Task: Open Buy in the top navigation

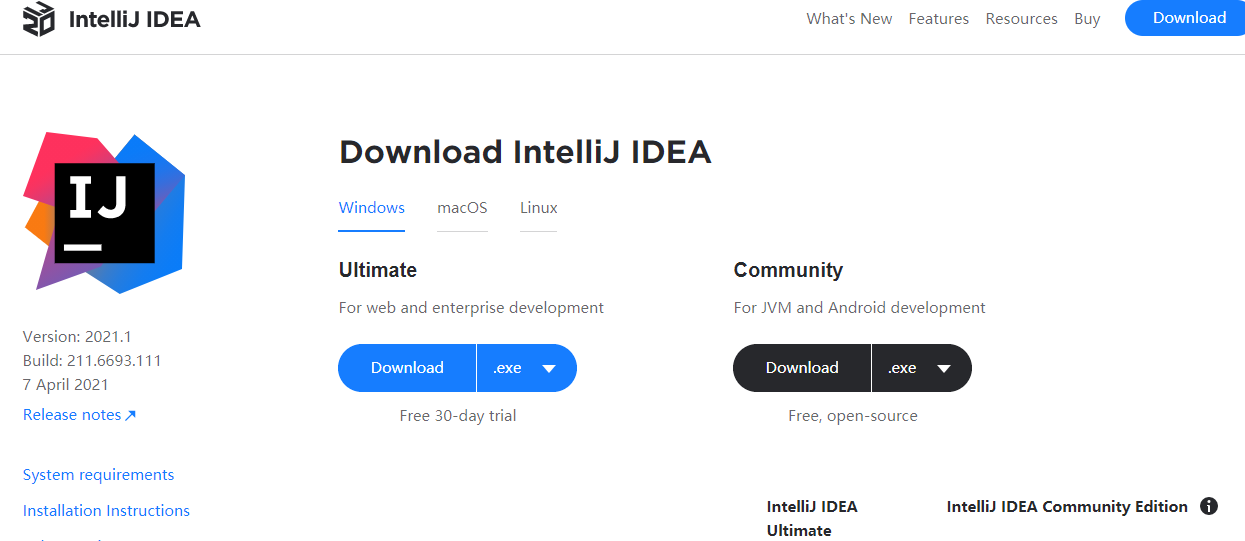Action: 1087,19
